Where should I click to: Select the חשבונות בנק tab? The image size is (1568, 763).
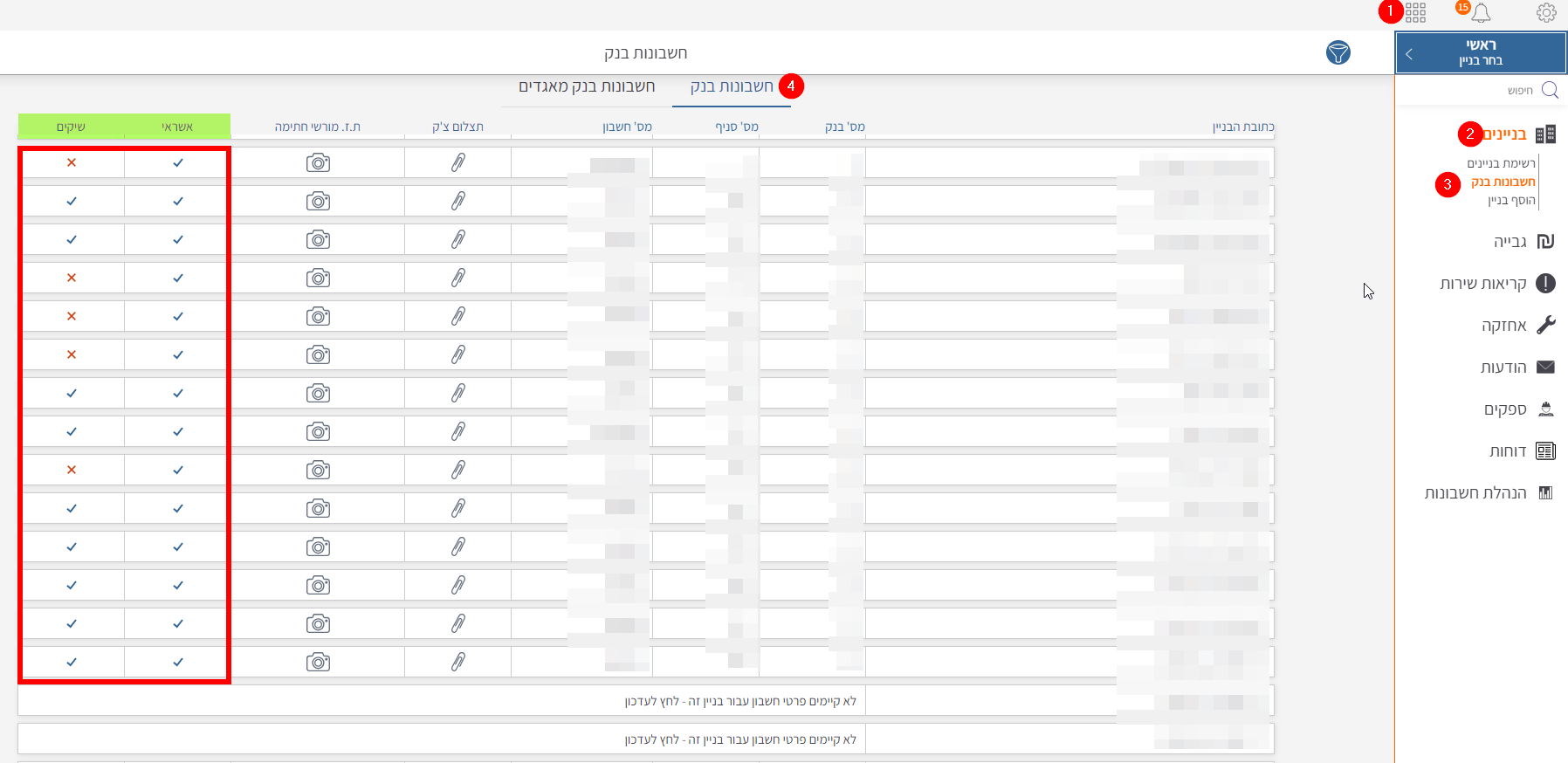[x=731, y=86]
